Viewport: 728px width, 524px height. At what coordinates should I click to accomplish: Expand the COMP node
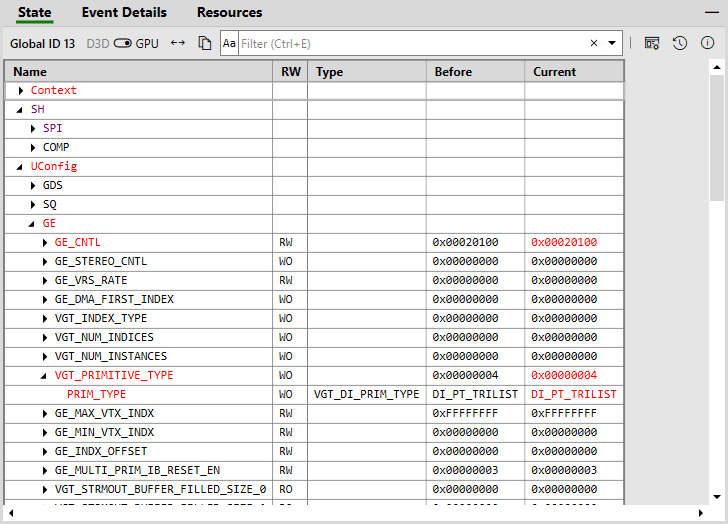(x=33, y=148)
